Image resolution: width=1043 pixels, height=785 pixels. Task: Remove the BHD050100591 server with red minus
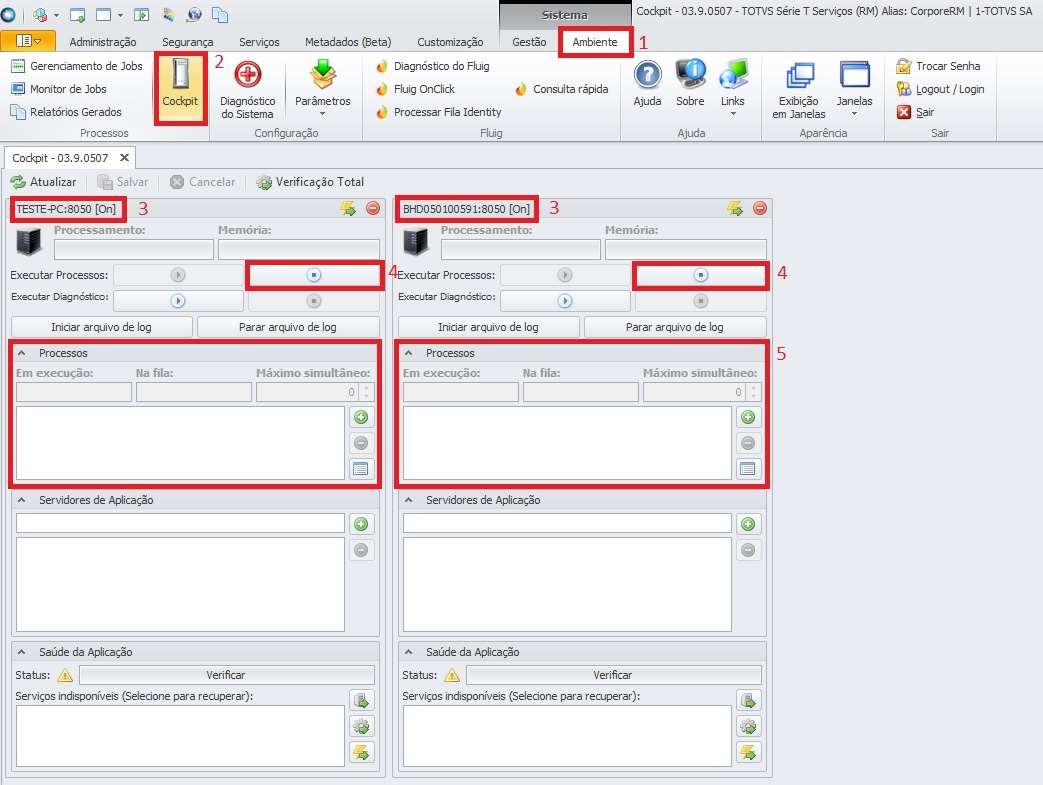[760, 208]
